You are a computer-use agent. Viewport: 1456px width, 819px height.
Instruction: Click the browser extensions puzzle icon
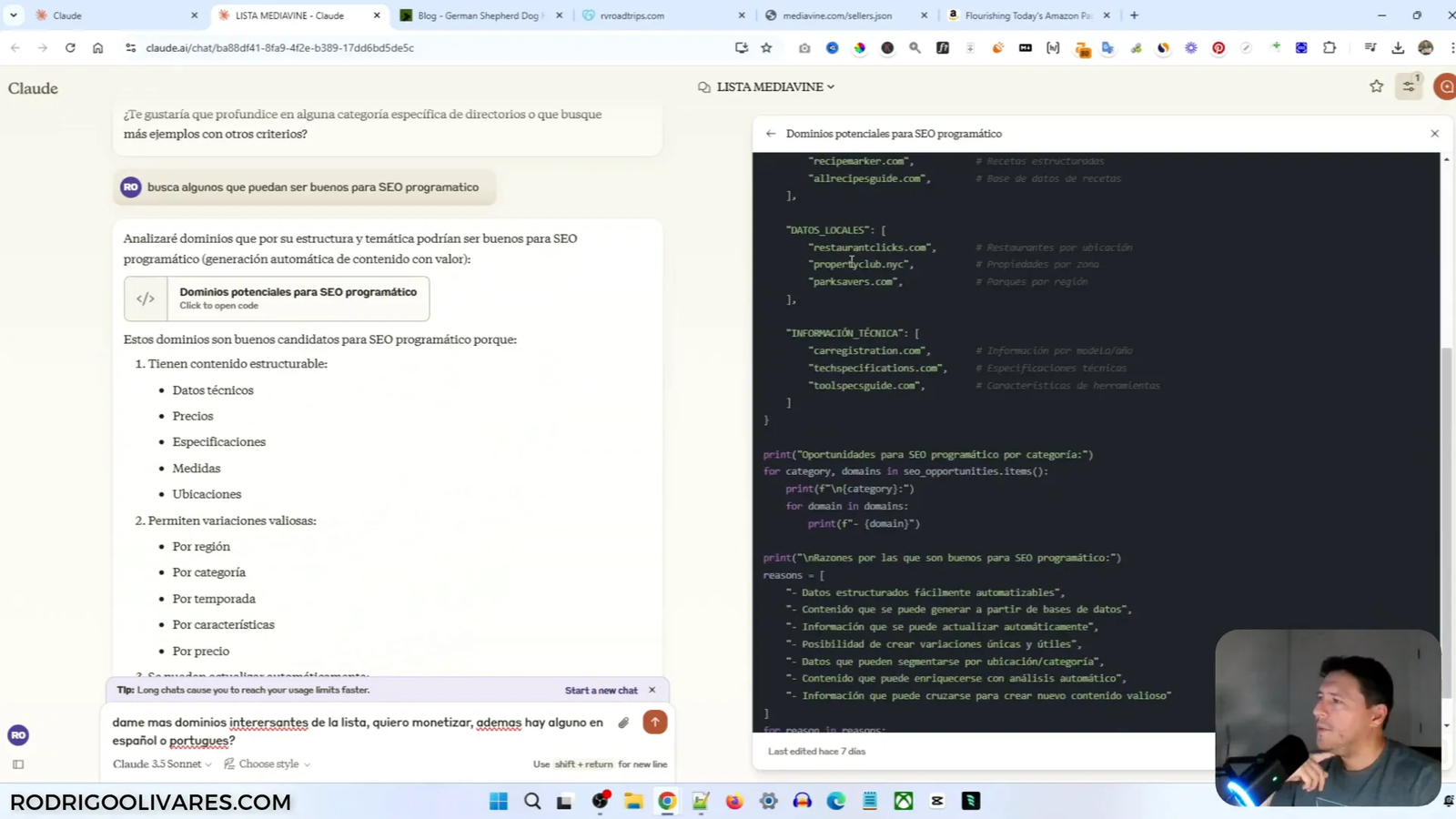[1329, 48]
